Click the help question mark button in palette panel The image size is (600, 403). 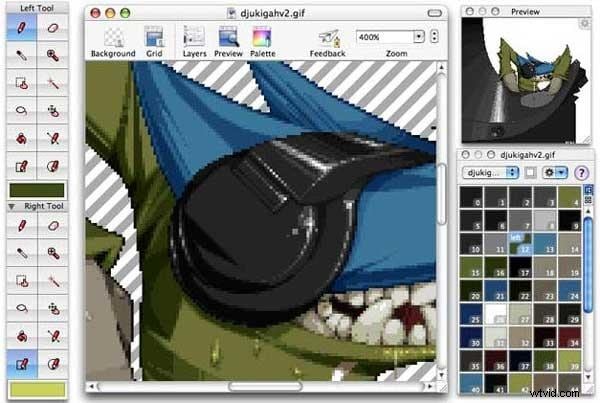[x=582, y=173]
